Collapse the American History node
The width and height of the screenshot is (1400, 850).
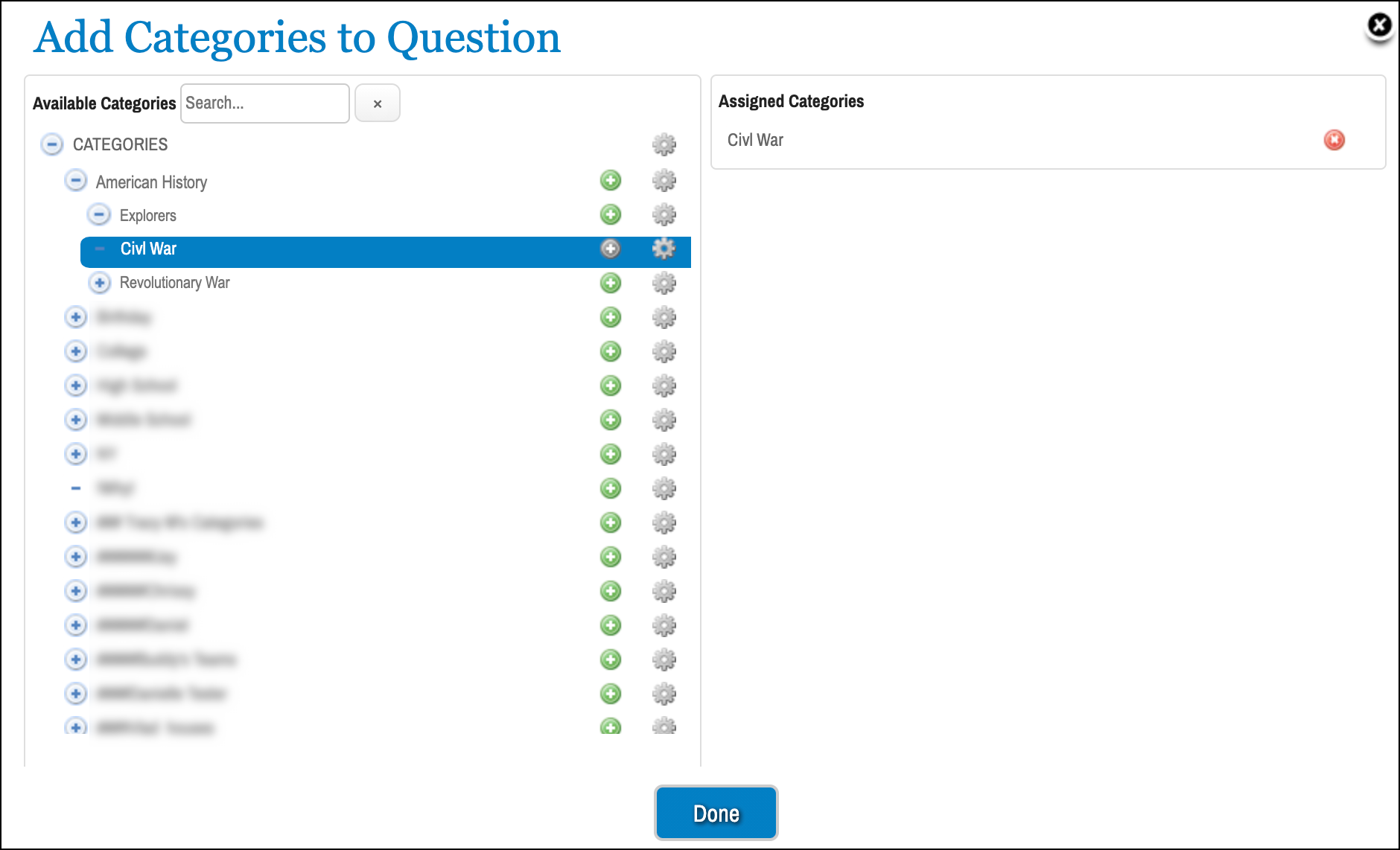pos(75,180)
